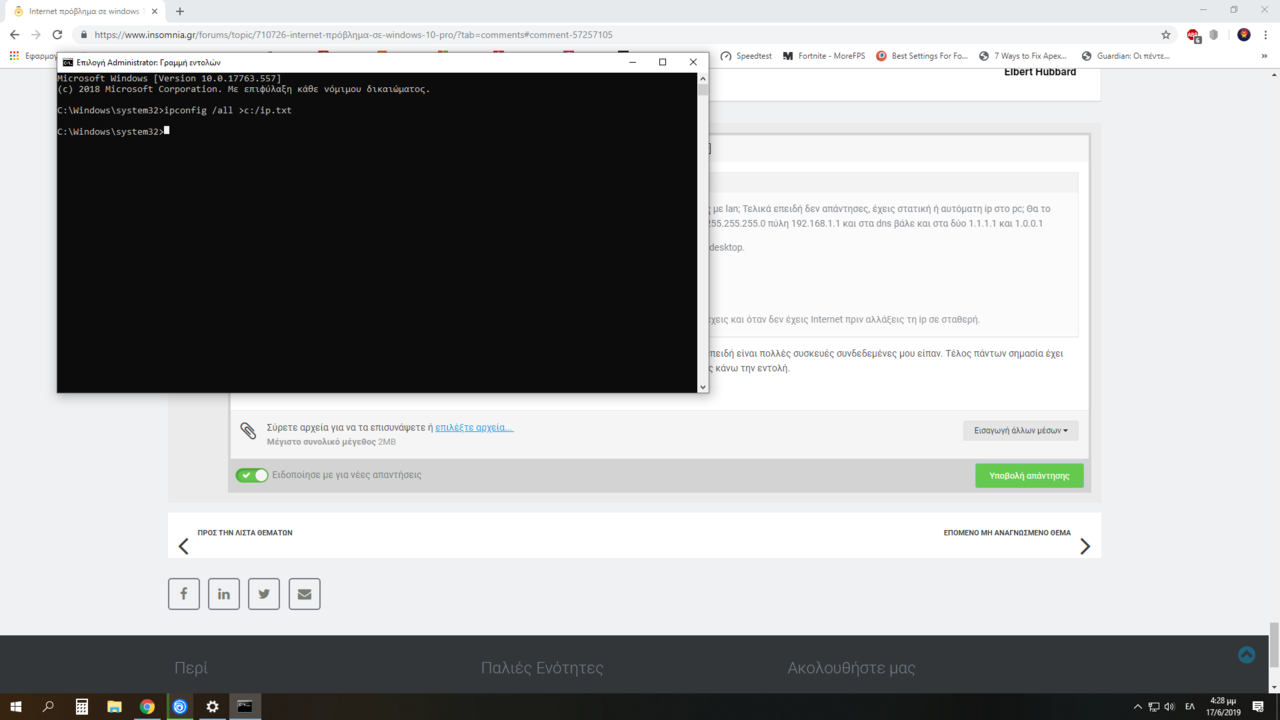Click the Περί footer heading

191,668
